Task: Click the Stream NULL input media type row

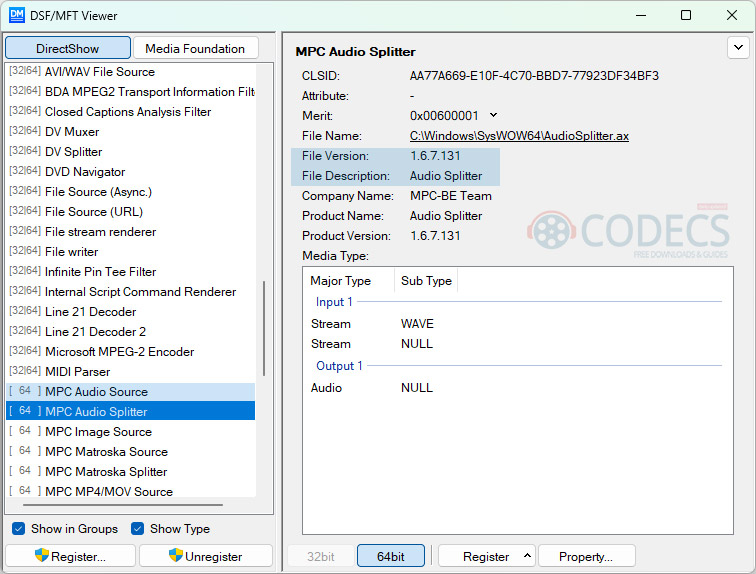Action: tap(518, 344)
